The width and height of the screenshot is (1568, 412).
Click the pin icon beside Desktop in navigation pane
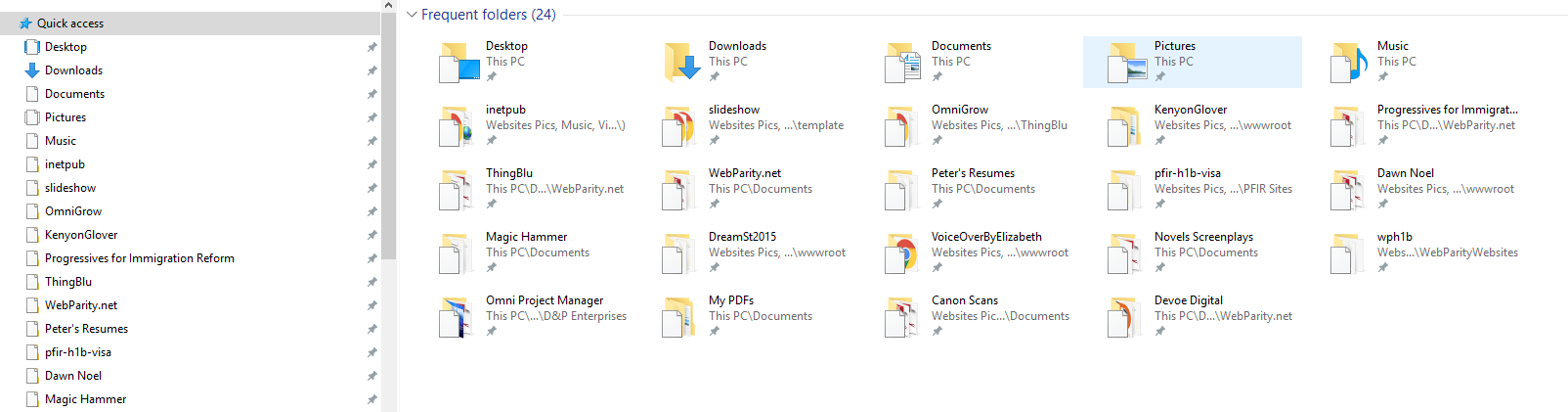[x=371, y=47]
